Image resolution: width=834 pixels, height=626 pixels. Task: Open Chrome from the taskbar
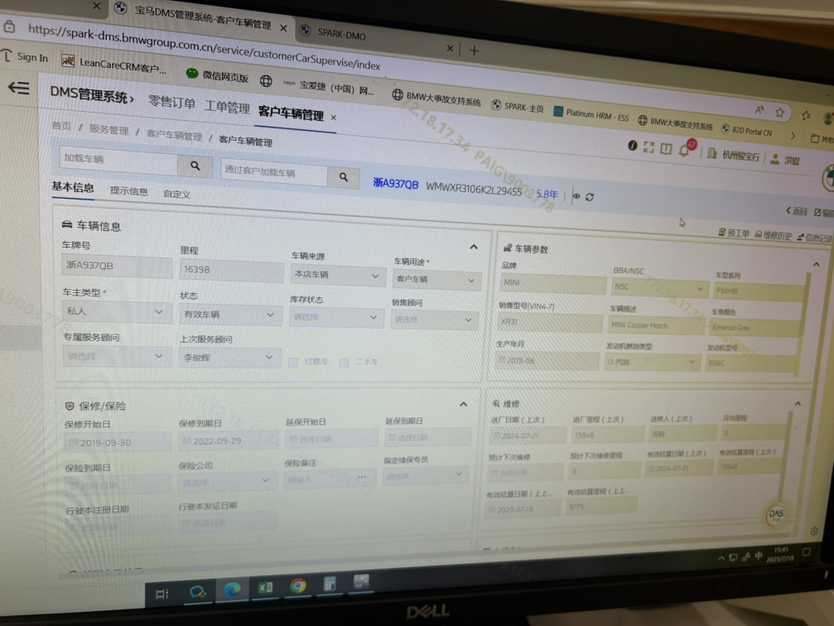click(x=298, y=586)
